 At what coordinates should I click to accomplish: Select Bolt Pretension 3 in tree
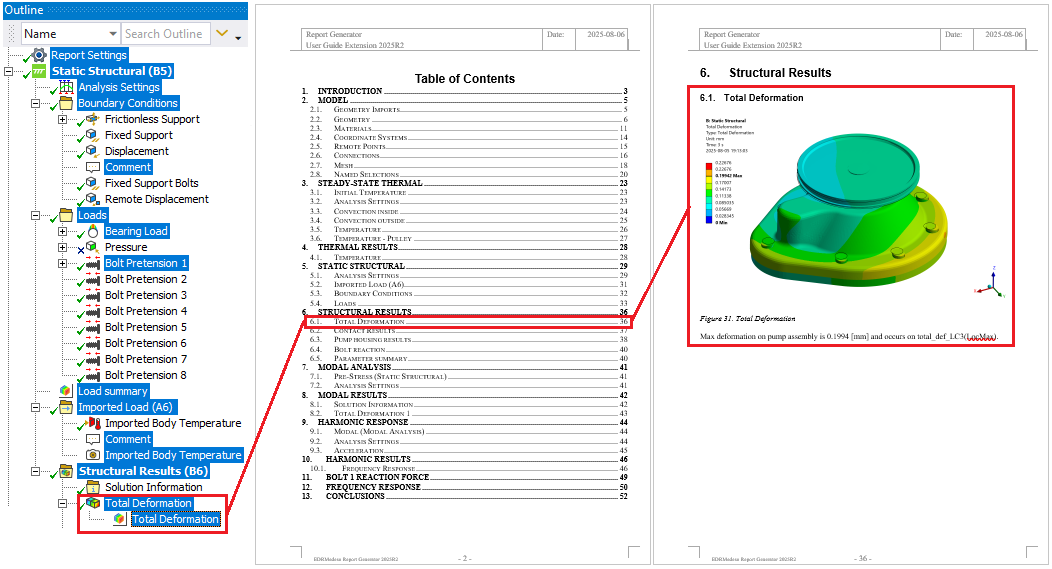[146, 295]
